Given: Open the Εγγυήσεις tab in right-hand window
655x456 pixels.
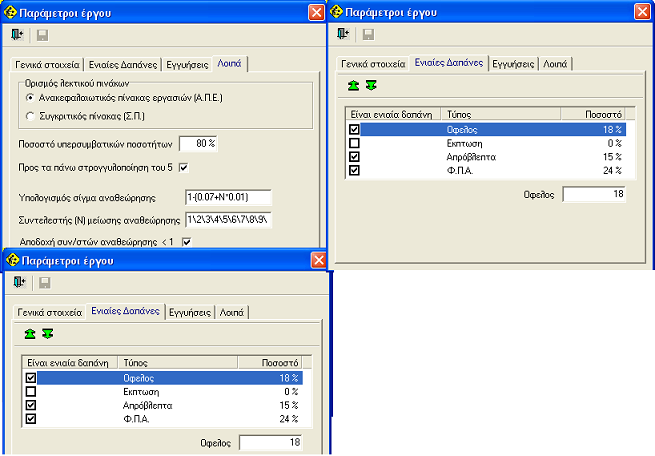Looking at the screenshot, I should (x=512, y=63).
